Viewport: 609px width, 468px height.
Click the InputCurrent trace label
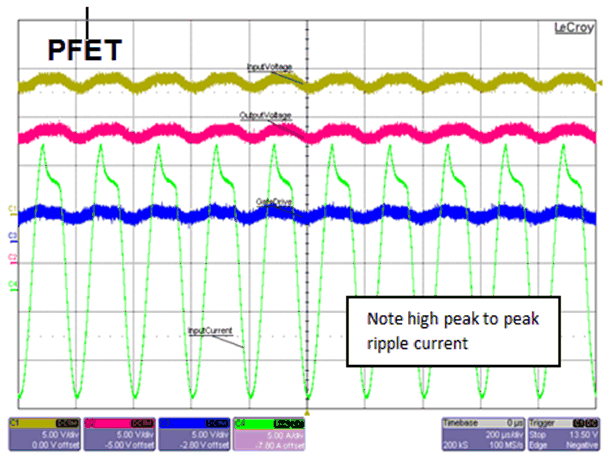click(211, 329)
